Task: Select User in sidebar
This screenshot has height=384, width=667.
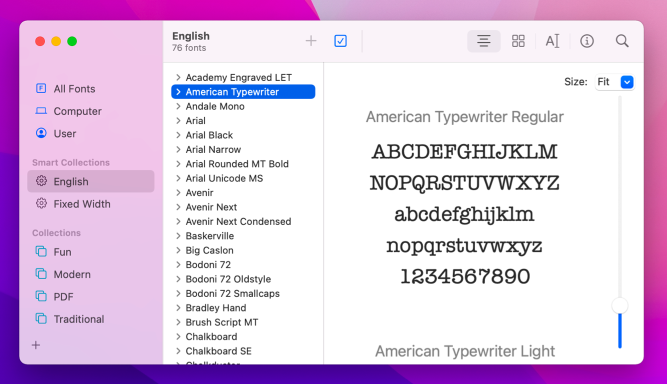Action: coord(91,134)
